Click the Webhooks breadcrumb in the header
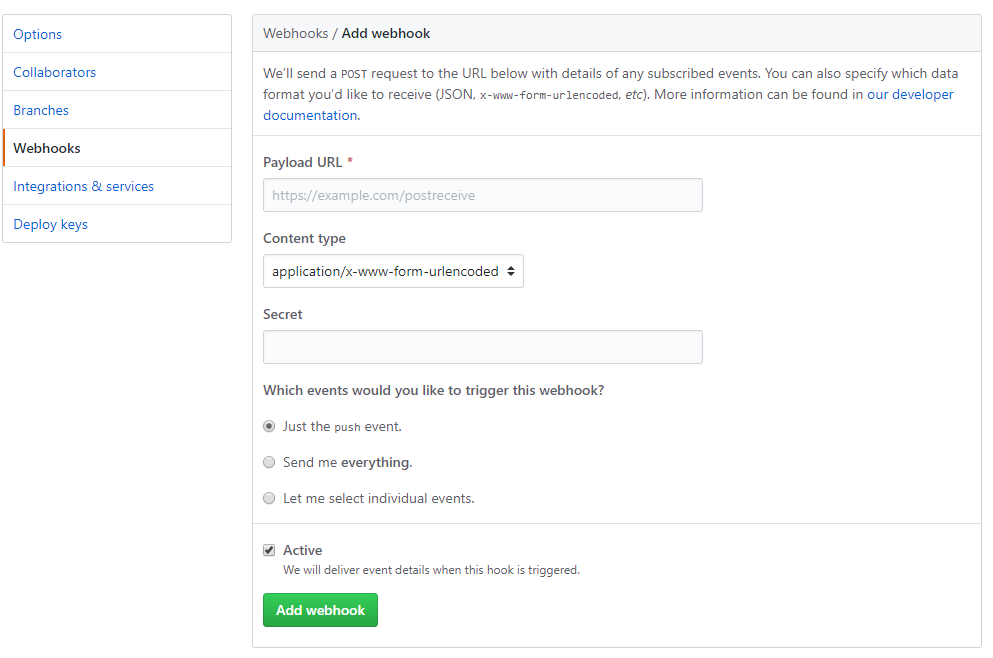The width and height of the screenshot is (993, 658). pyautogui.click(x=295, y=34)
